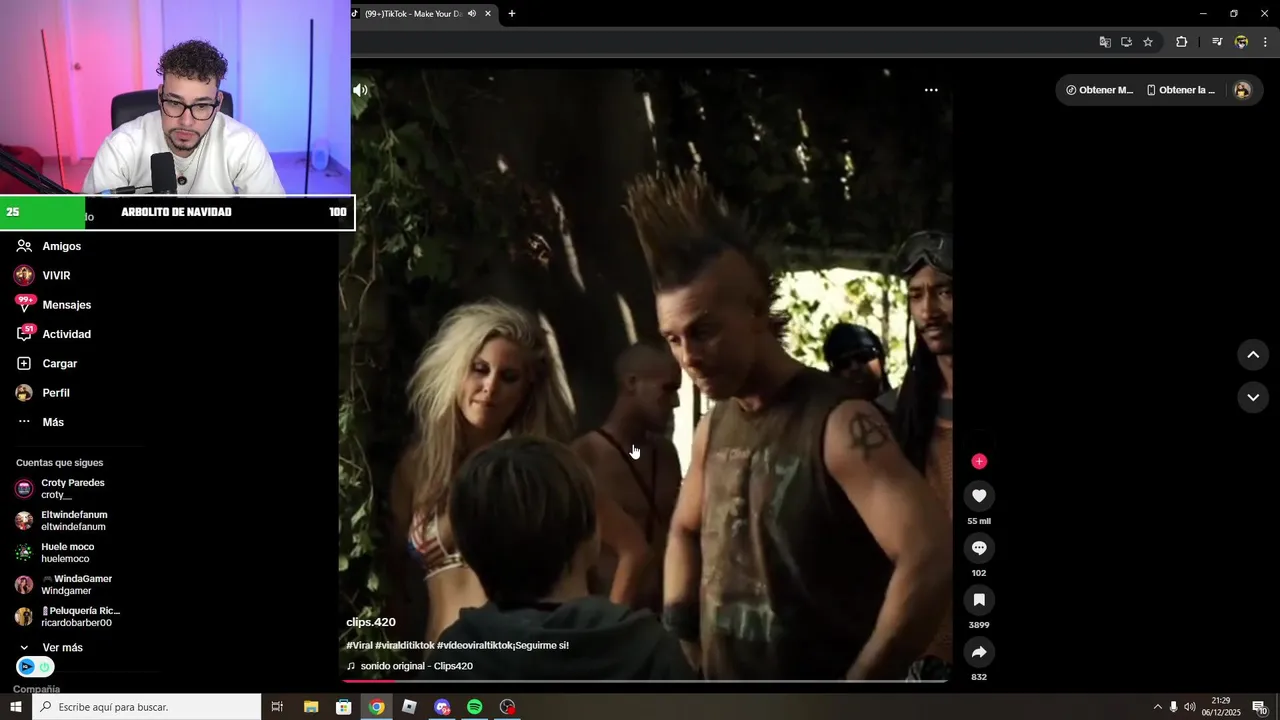Bookmark this page with the star icon

[1148, 42]
